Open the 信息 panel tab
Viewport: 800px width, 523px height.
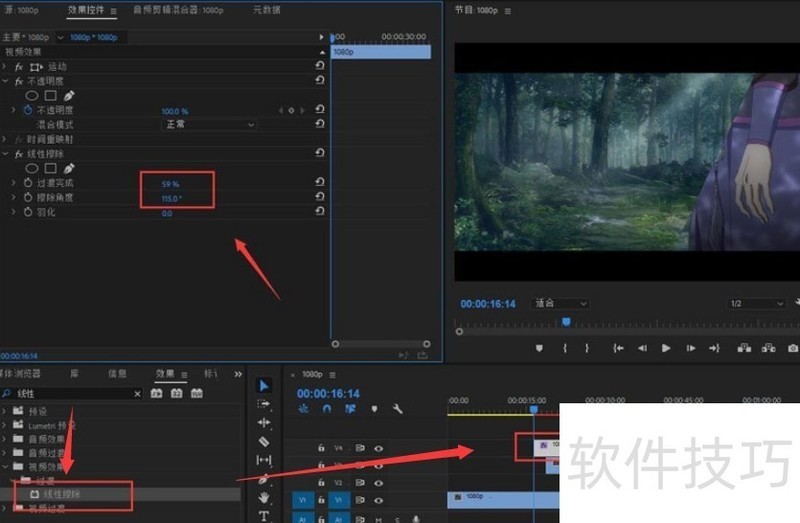(117, 373)
